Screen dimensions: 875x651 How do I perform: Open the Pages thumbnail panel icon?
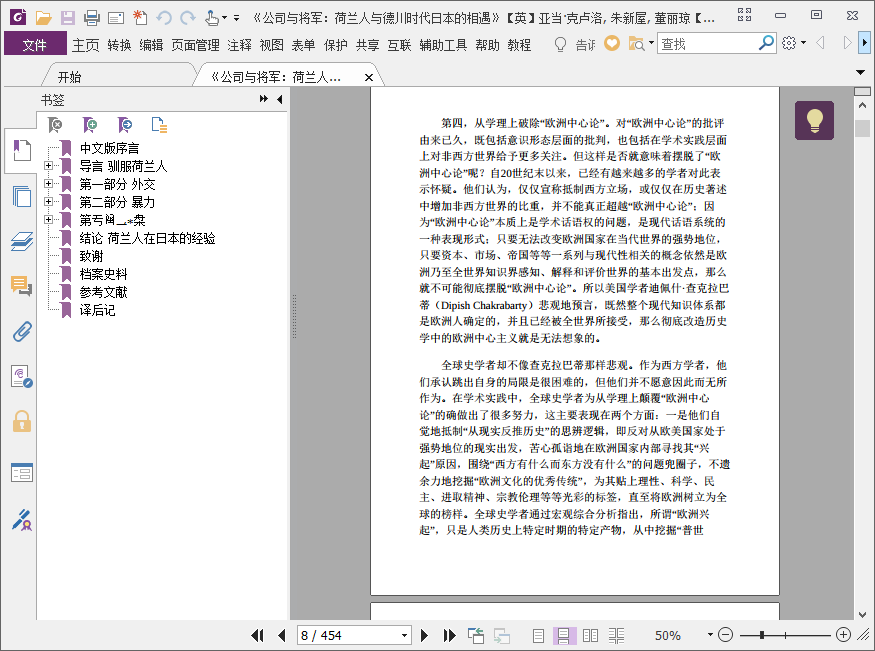click(22, 196)
